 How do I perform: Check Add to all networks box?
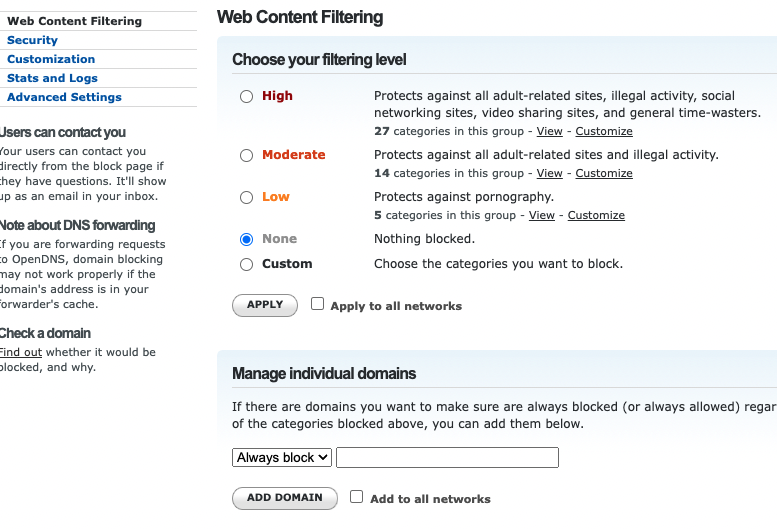pyautogui.click(x=357, y=497)
